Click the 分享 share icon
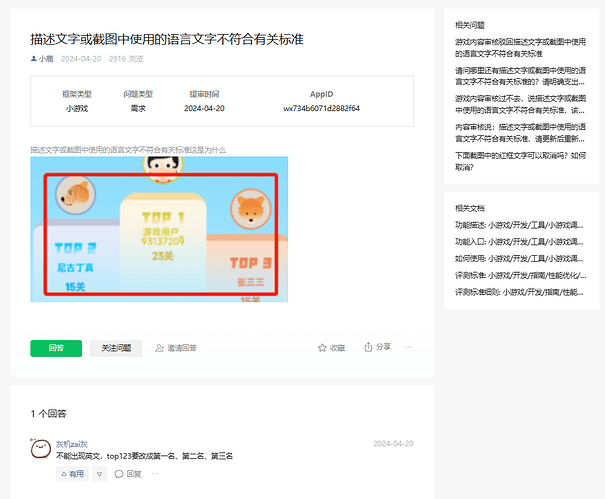Screen dimensions: 605x499 (368, 347)
